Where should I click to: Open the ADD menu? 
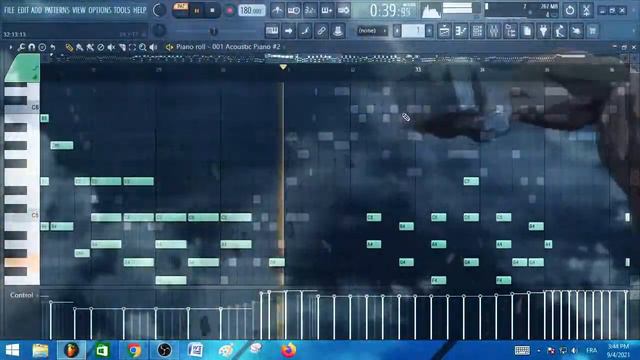click(36, 10)
